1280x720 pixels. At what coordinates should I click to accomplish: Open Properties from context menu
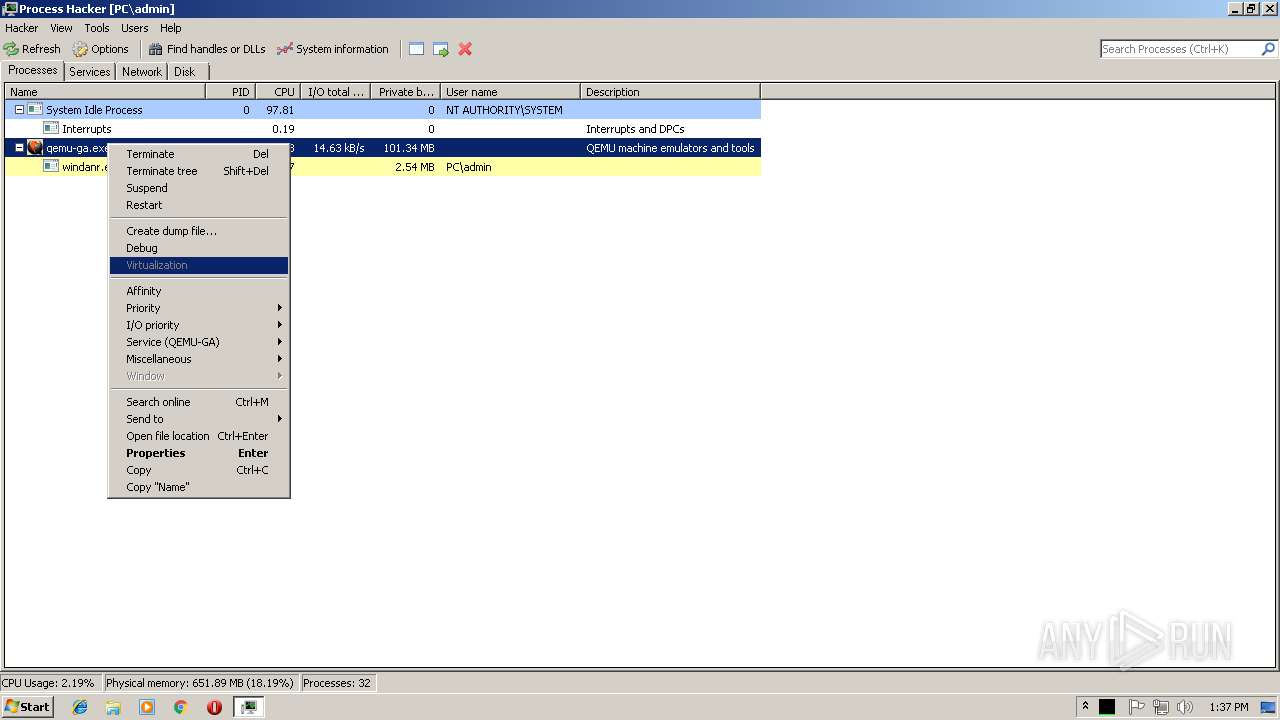(199, 453)
